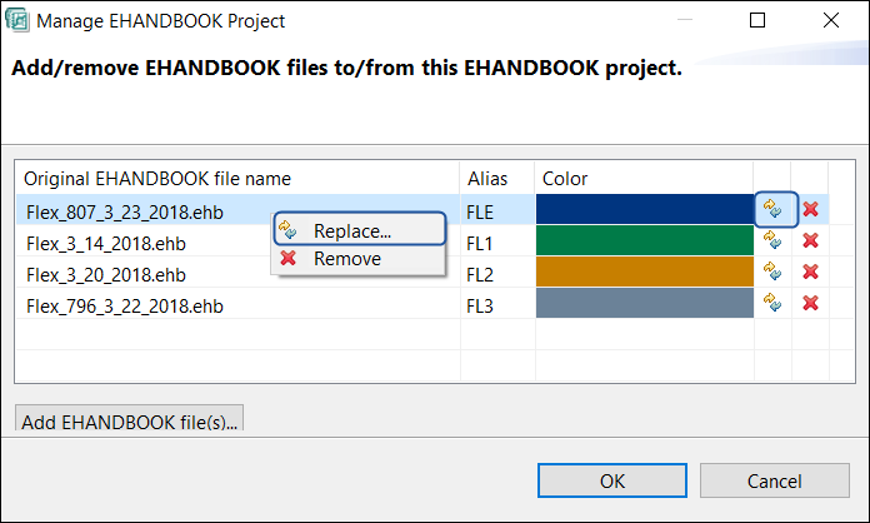Remove Flex_3_14_2018.ehb using red X icon
Viewport: 870px width, 523px height.
click(x=811, y=240)
